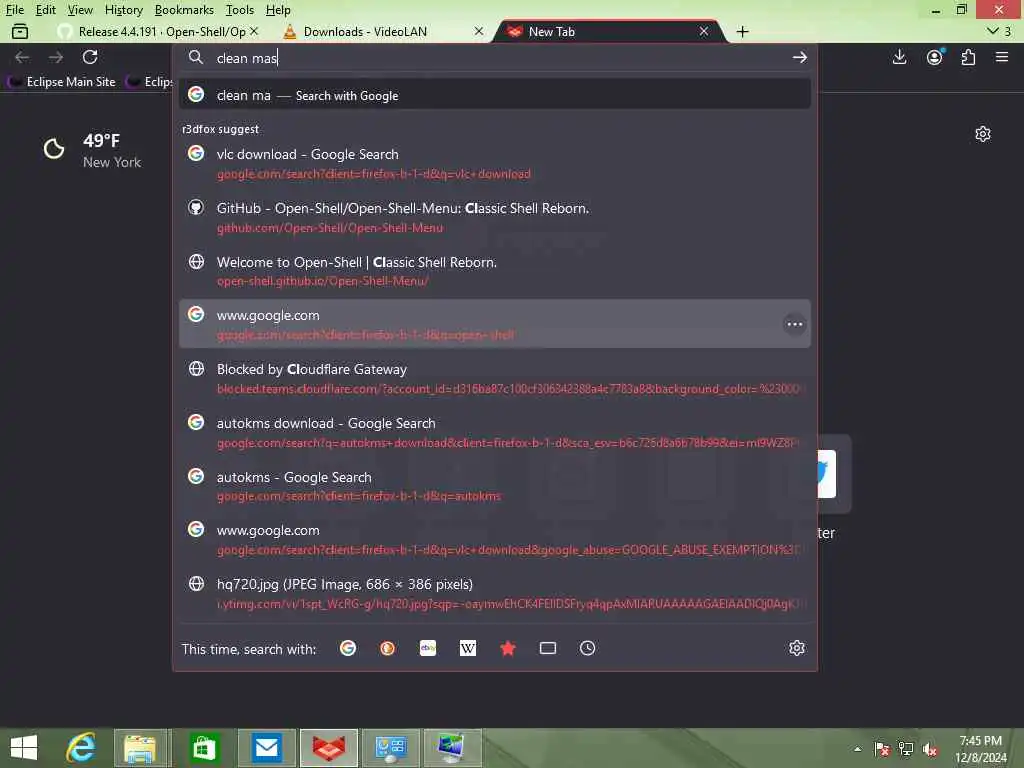The height and width of the screenshot is (768, 1024).
Task: Close the New Tab tab
Action: pos(703,31)
